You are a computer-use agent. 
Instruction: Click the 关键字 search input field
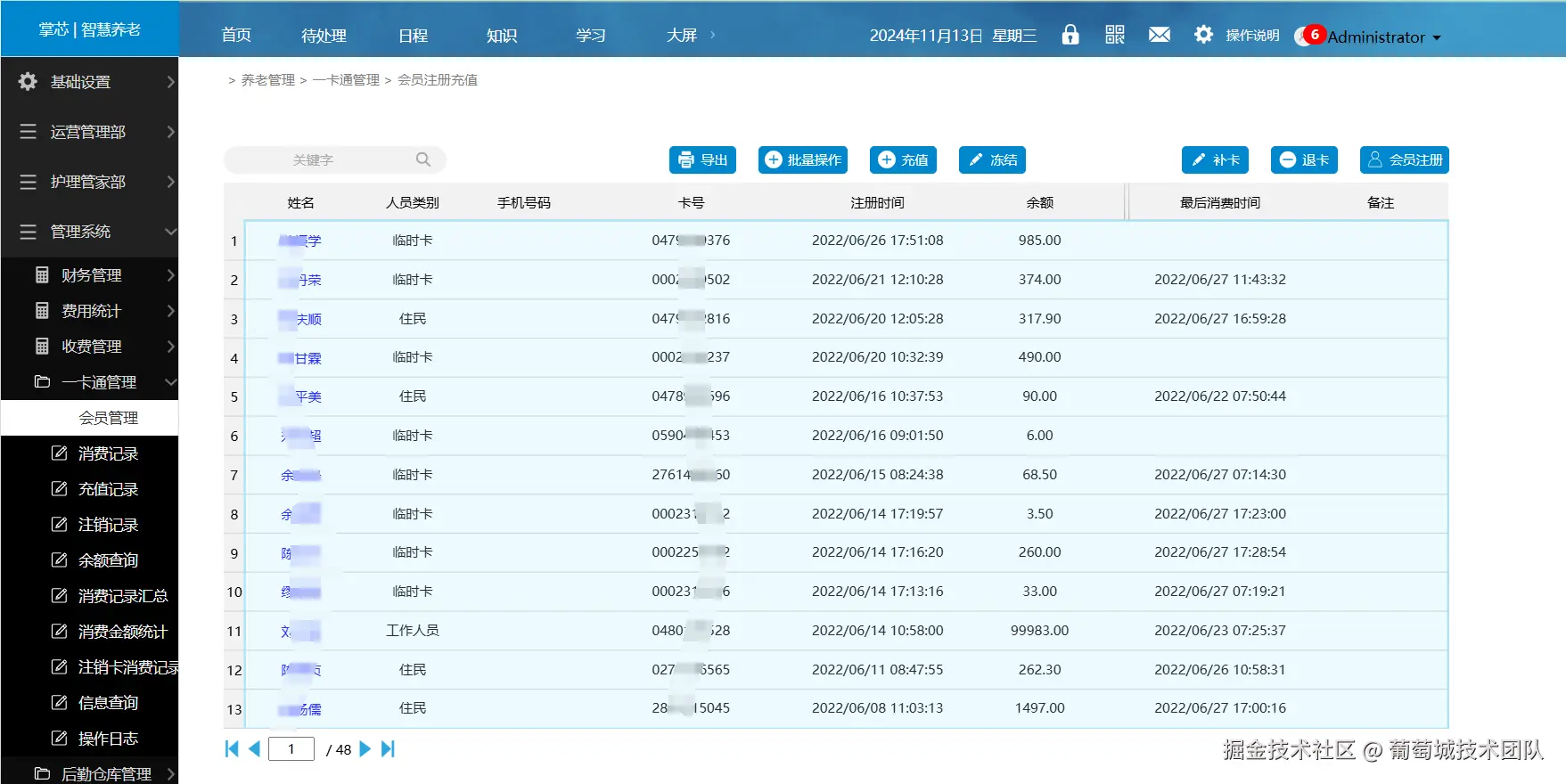click(x=321, y=159)
